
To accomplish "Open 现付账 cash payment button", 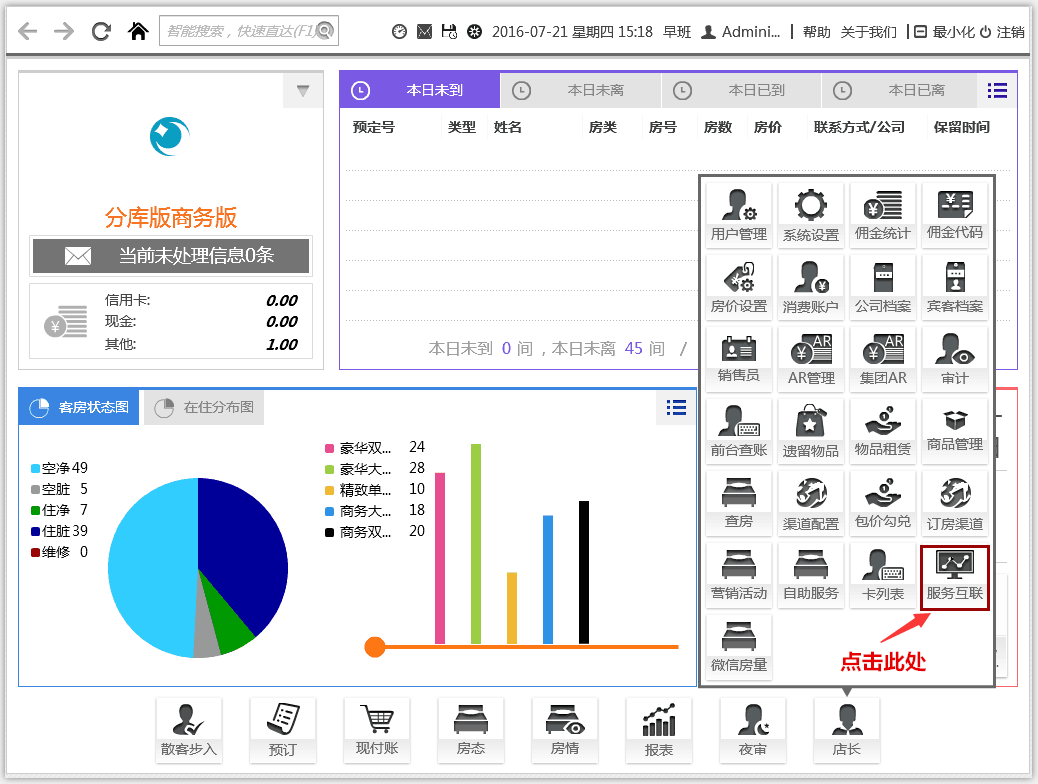I will 377,730.
